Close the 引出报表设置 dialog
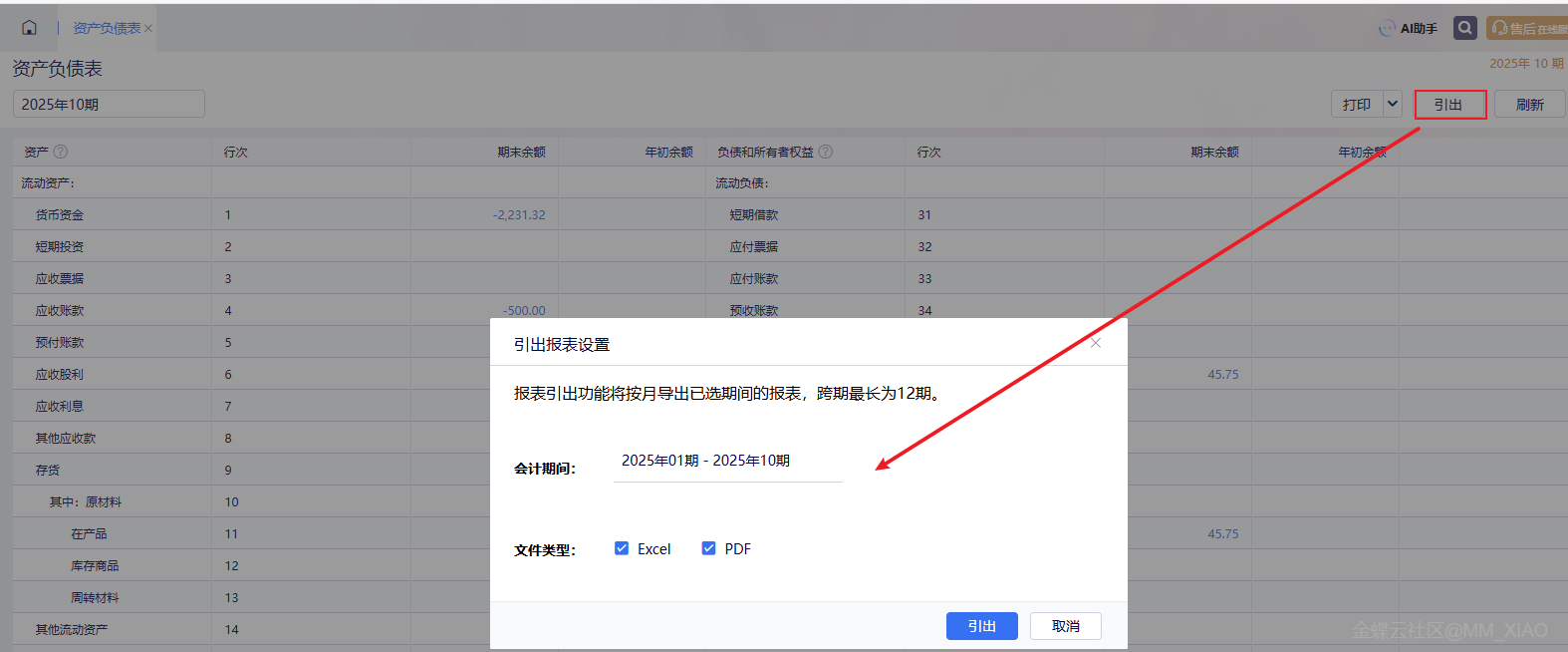 tap(1096, 343)
